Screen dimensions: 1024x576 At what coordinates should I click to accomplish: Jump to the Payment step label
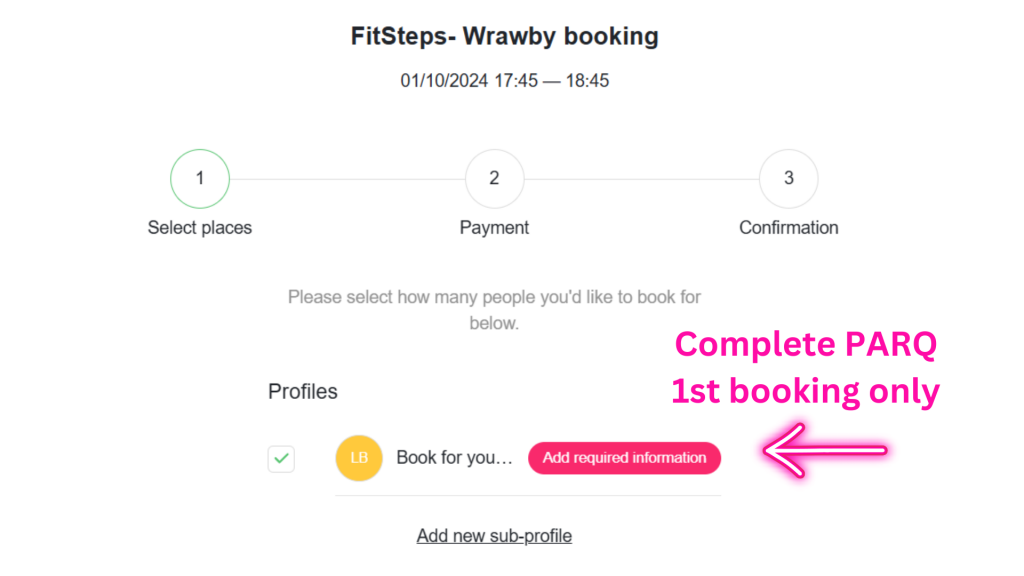pyautogui.click(x=494, y=228)
